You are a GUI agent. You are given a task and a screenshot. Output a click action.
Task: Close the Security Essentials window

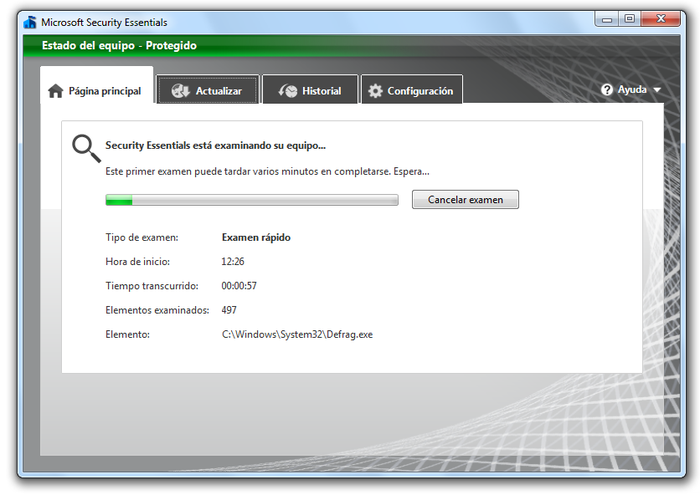coord(661,19)
